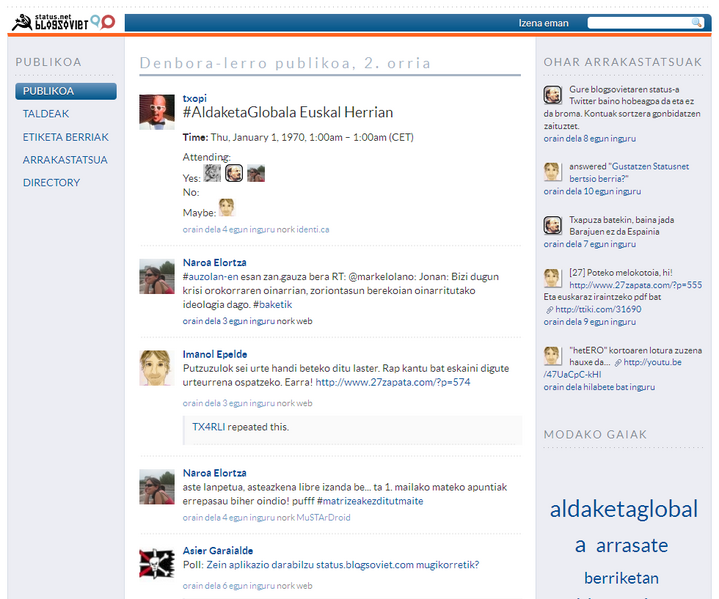This screenshot has height=599, width=719.
Task: Open the 27zapata.com/?p=574 link
Action: click(x=392, y=382)
